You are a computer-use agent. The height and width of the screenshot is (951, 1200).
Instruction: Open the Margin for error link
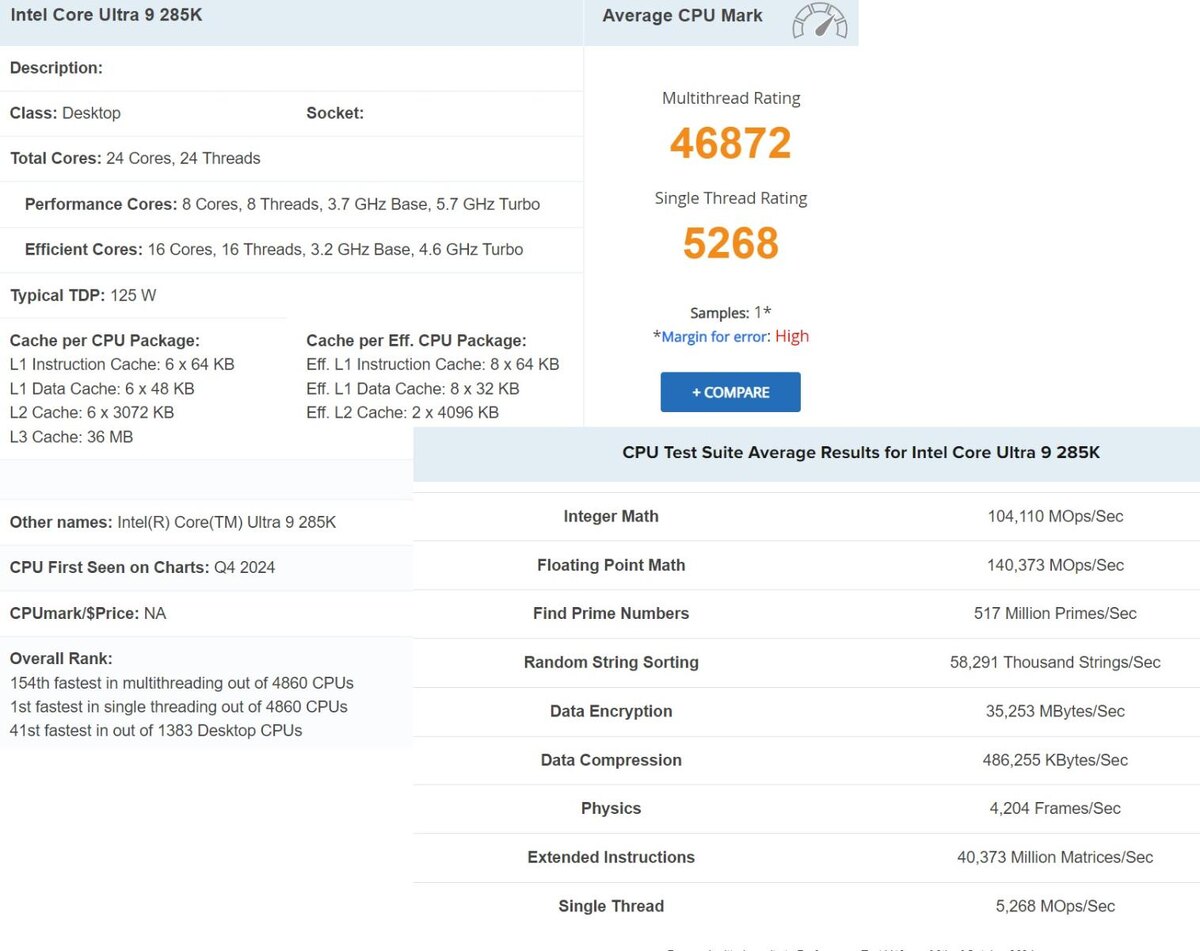click(715, 337)
